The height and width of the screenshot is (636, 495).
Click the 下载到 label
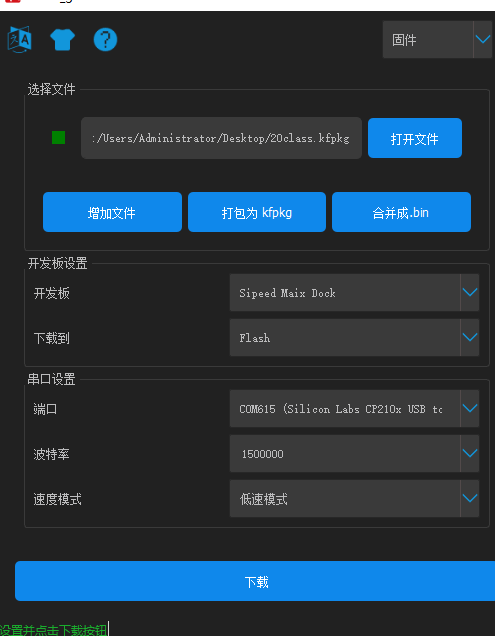pos(52,338)
